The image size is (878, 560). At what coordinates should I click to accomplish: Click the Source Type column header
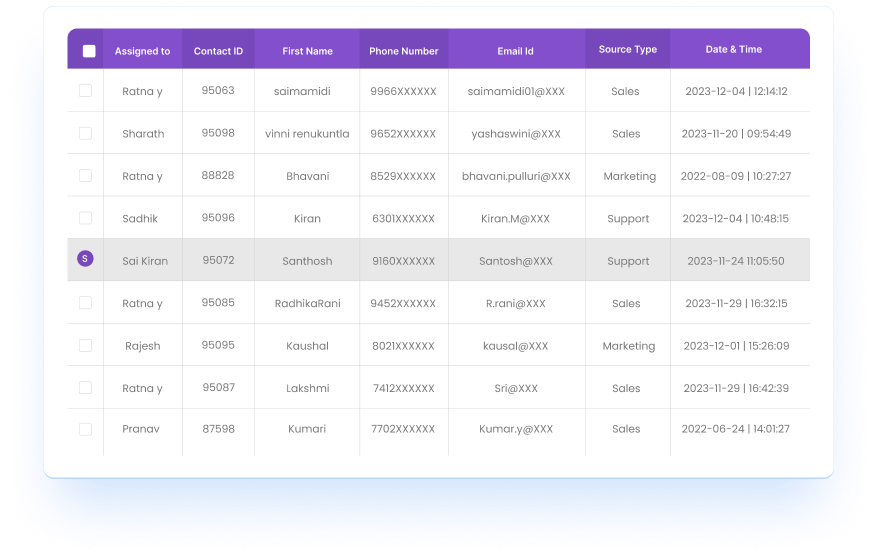coord(627,50)
